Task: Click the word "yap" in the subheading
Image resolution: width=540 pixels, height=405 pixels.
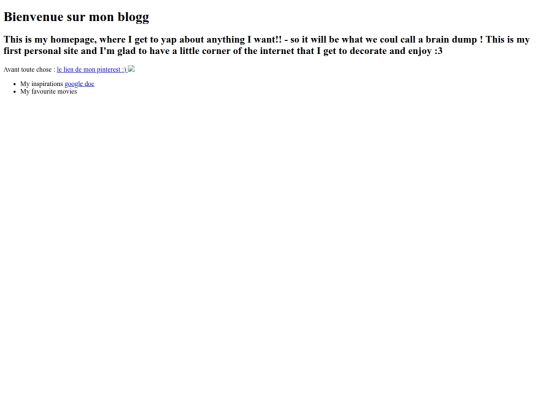Action: [x=168, y=40]
